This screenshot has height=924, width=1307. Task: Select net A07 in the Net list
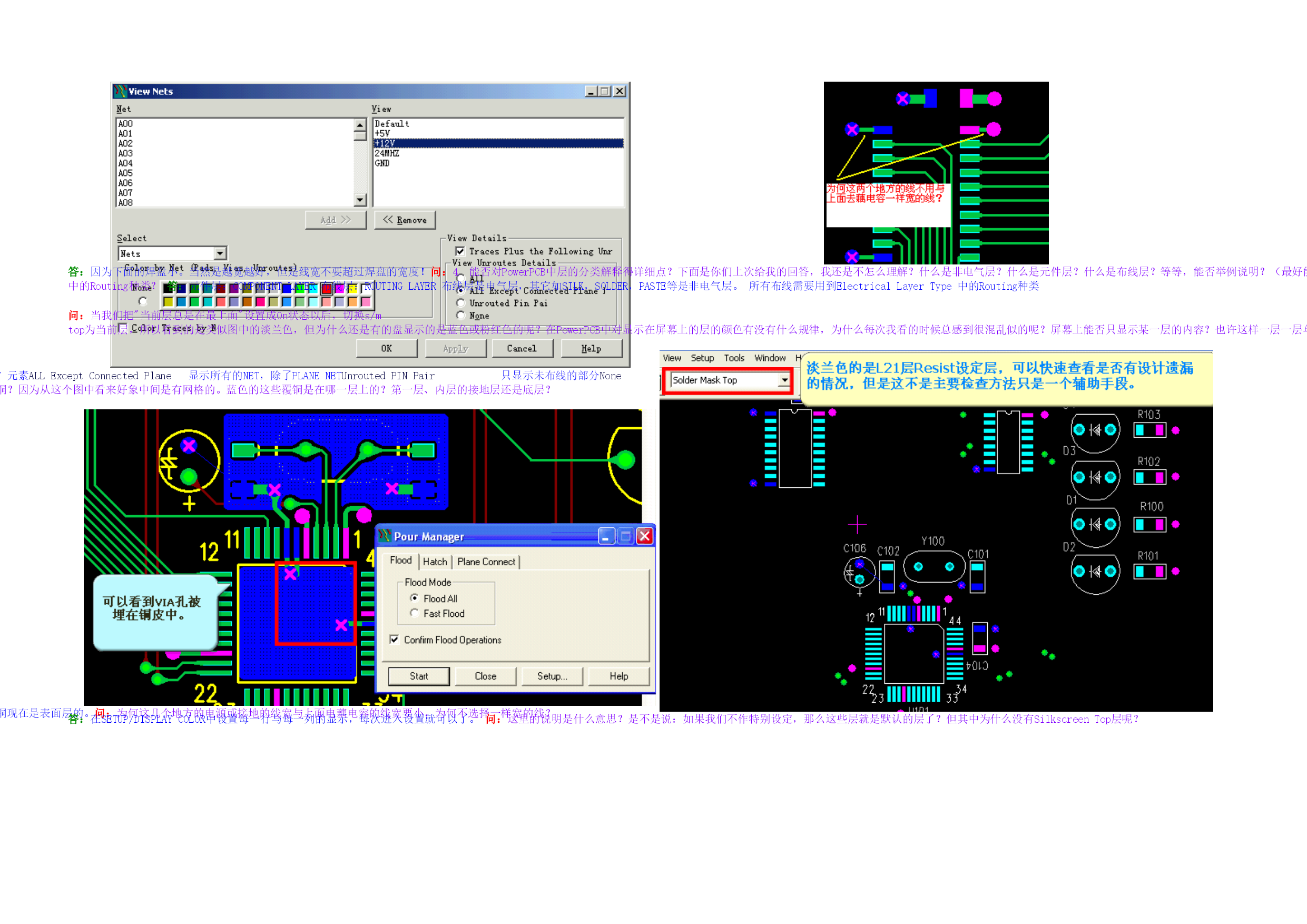[x=235, y=193]
